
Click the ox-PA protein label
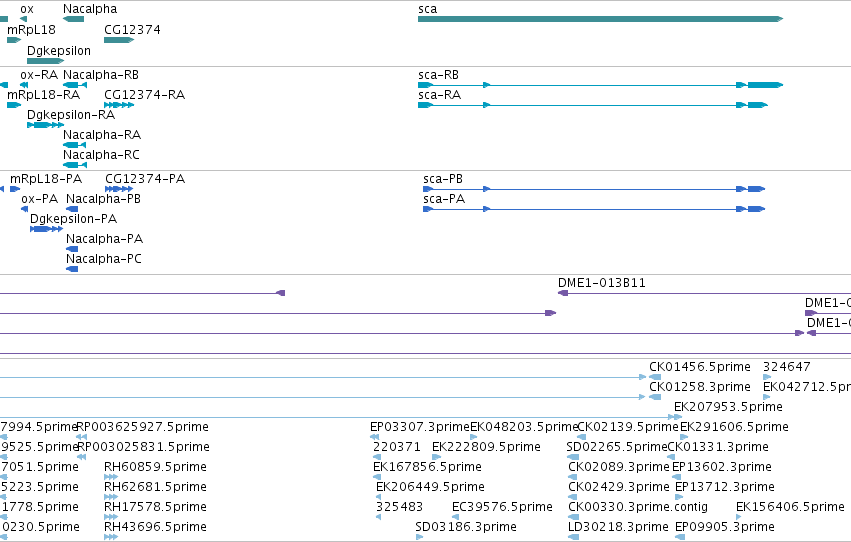(x=40, y=199)
